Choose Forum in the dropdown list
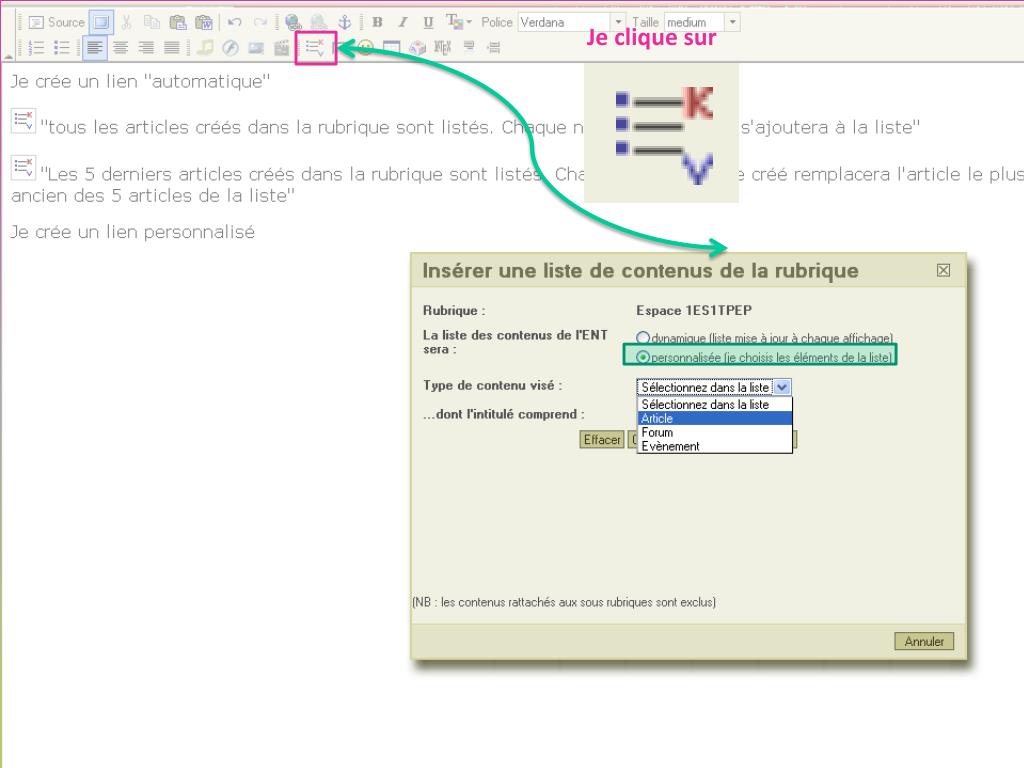The image size is (1024, 768). (x=714, y=432)
